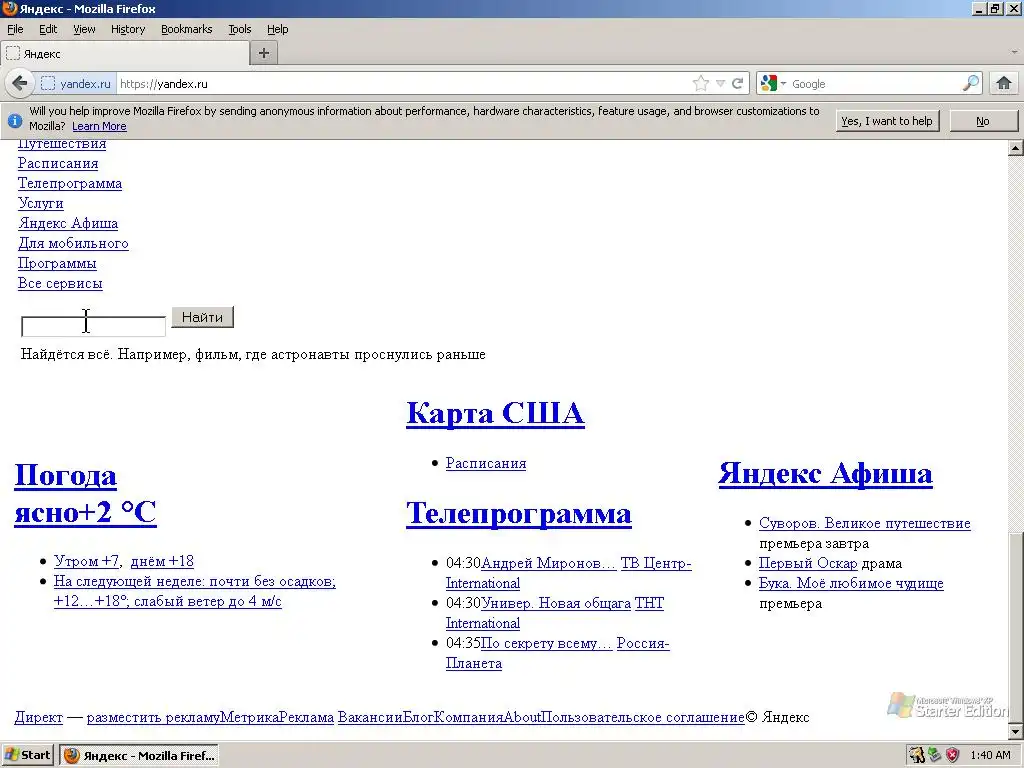Open the По секрету всему… link
The image size is (1024, 768).
[x=547, y=643]
